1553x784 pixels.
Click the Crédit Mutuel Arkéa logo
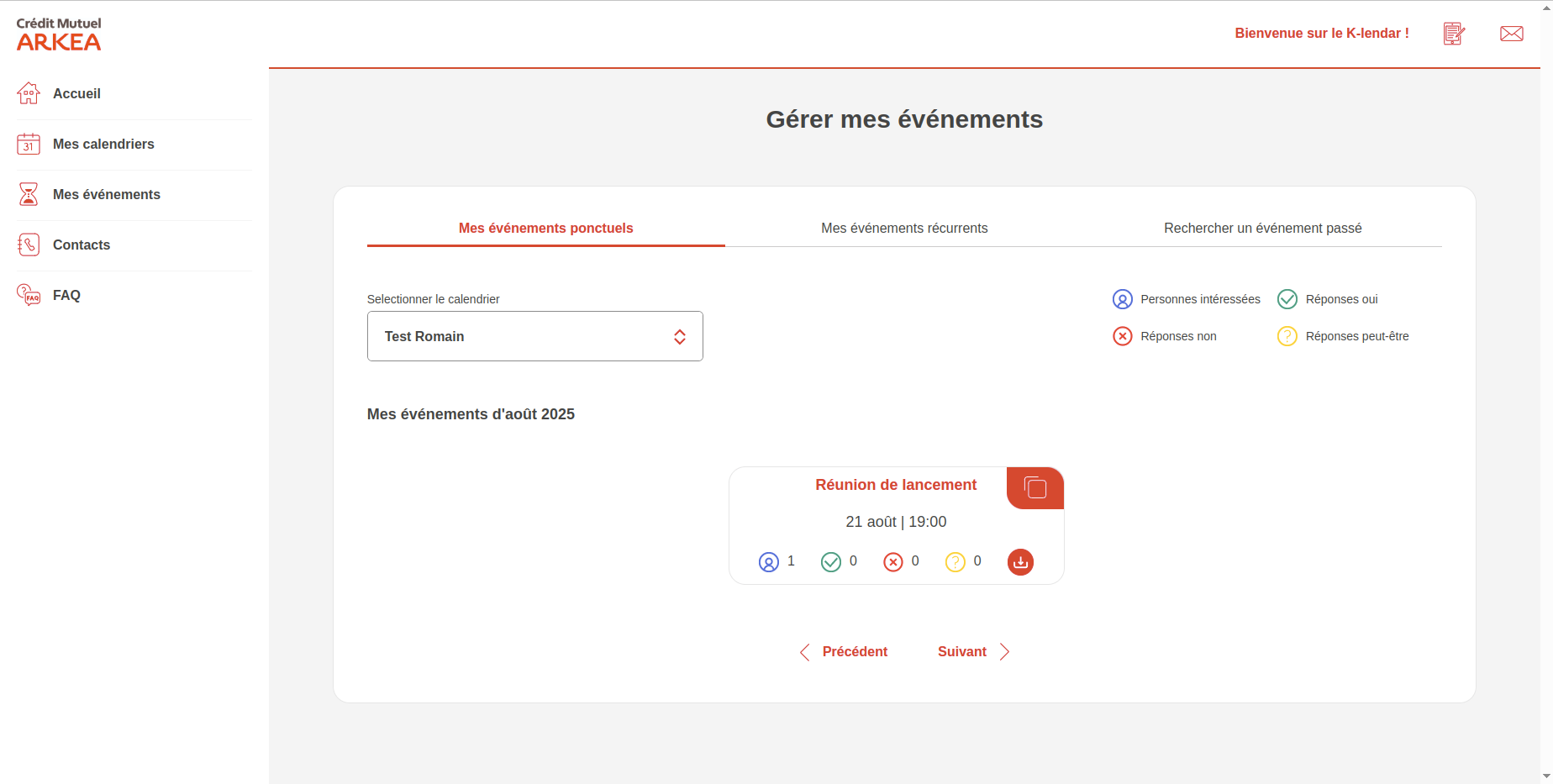point(59,34)
